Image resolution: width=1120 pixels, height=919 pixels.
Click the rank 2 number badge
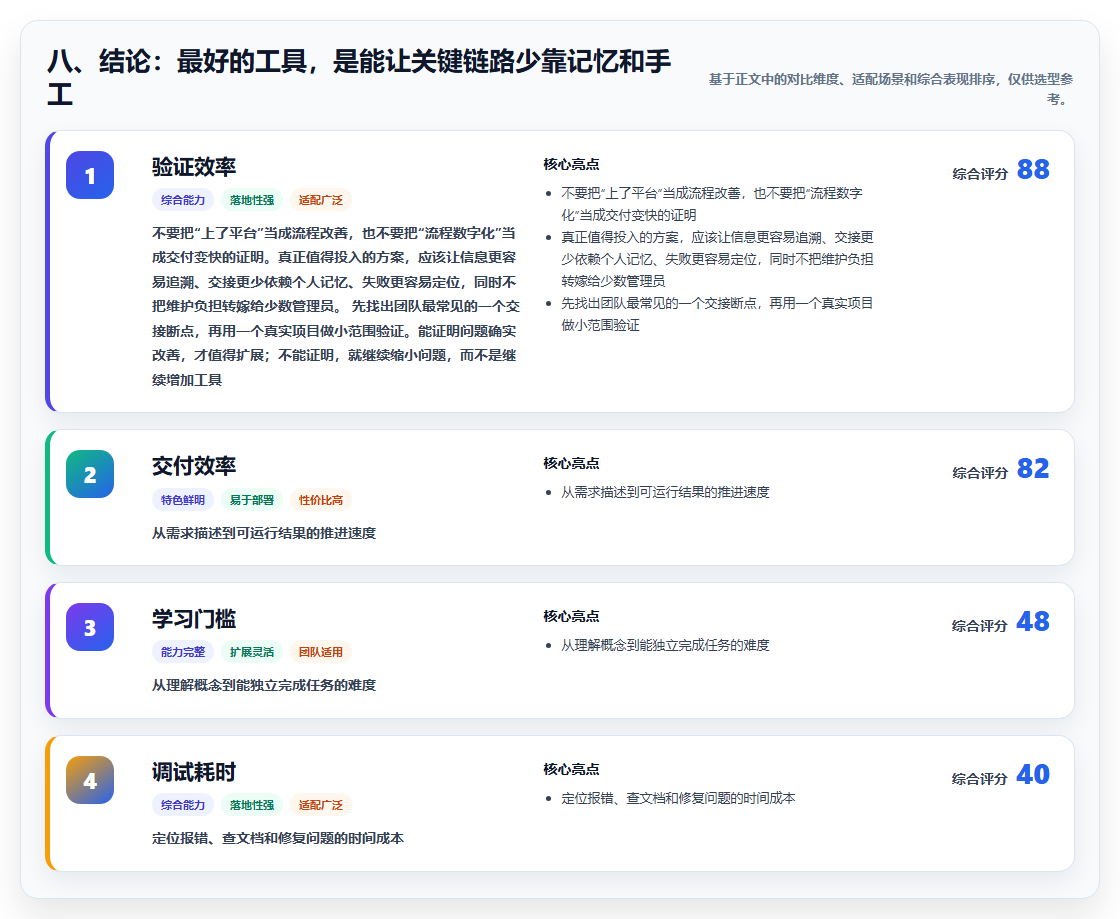90,474
